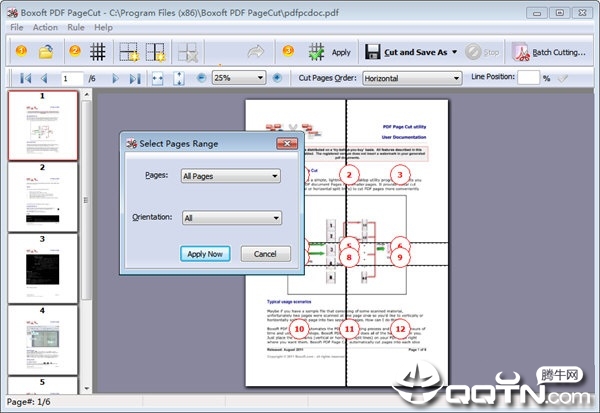Add vertical cut line icon
This screenshot has height=413, width=600.
tap(155, 52)
